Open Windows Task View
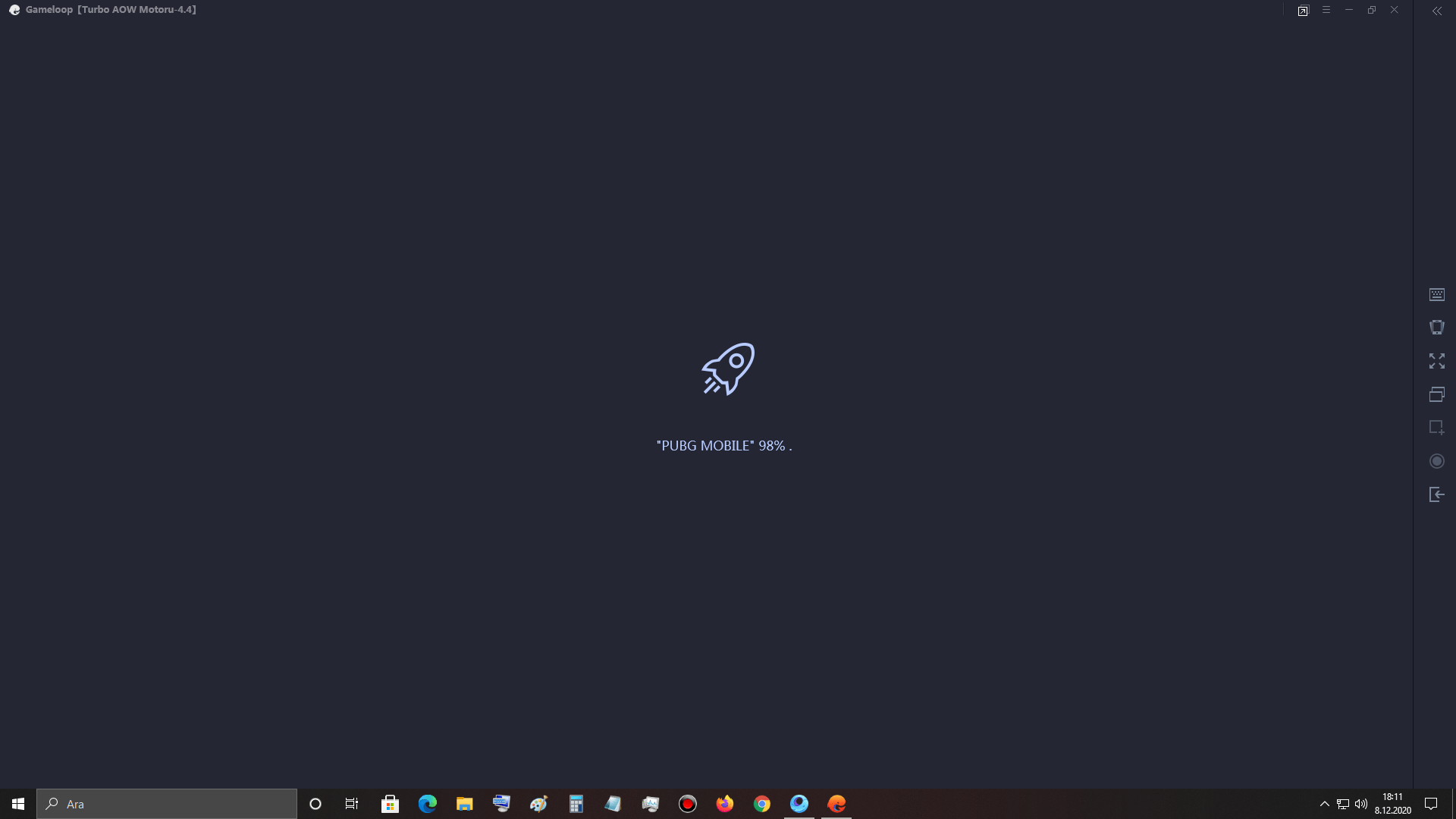1456x819 pixels. 351,804
